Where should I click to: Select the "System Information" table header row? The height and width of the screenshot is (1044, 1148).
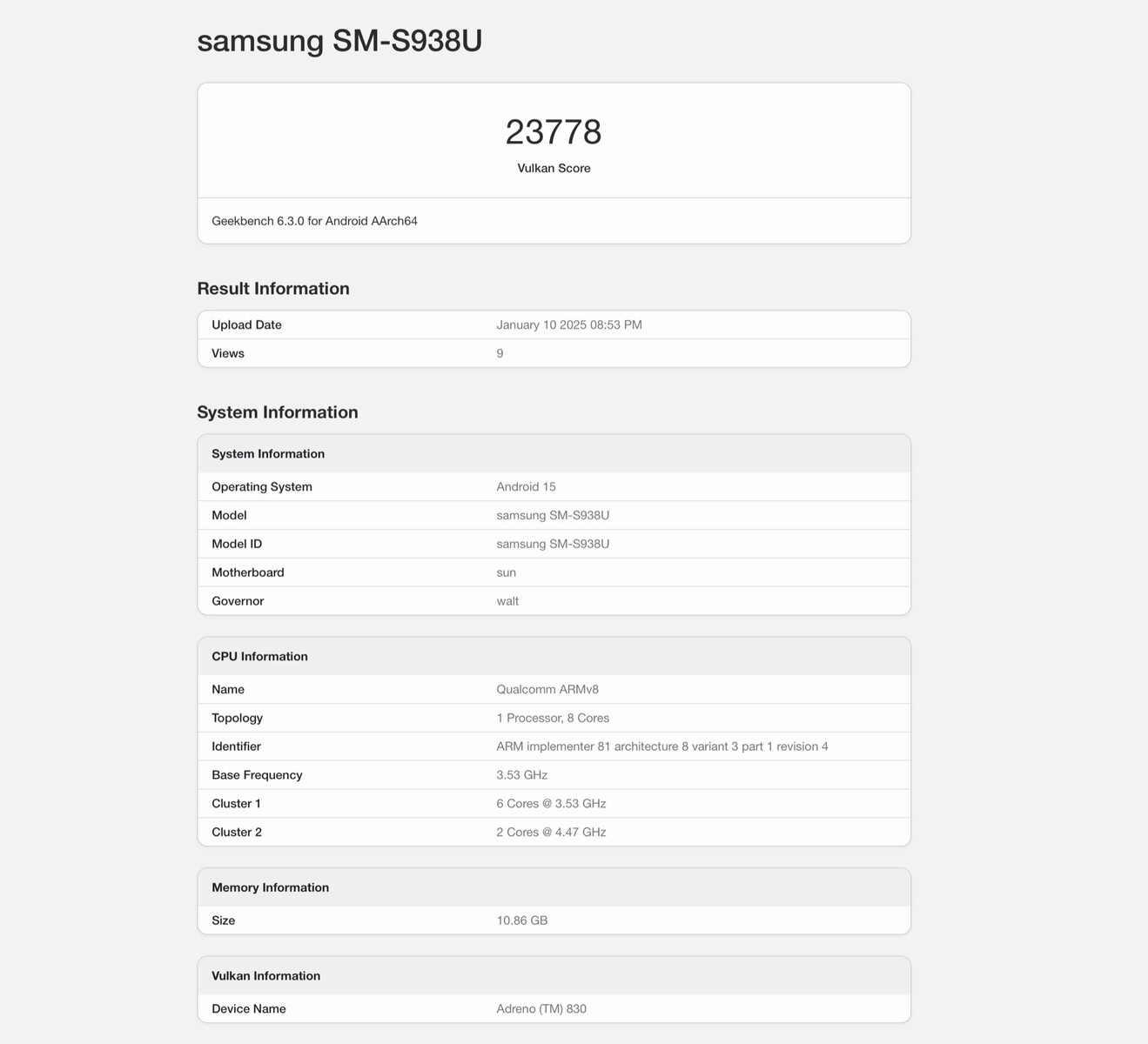pyautogui.click(x=554, y=453)
